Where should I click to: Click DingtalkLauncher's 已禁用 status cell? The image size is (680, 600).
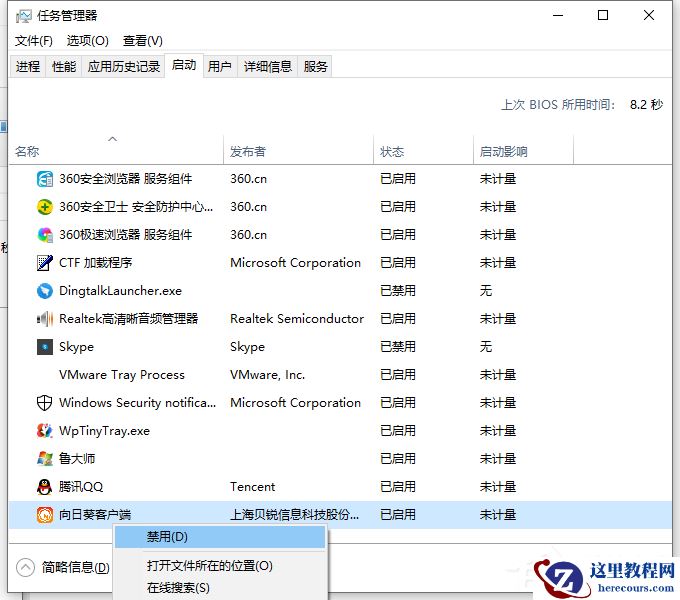pos(398,290)
